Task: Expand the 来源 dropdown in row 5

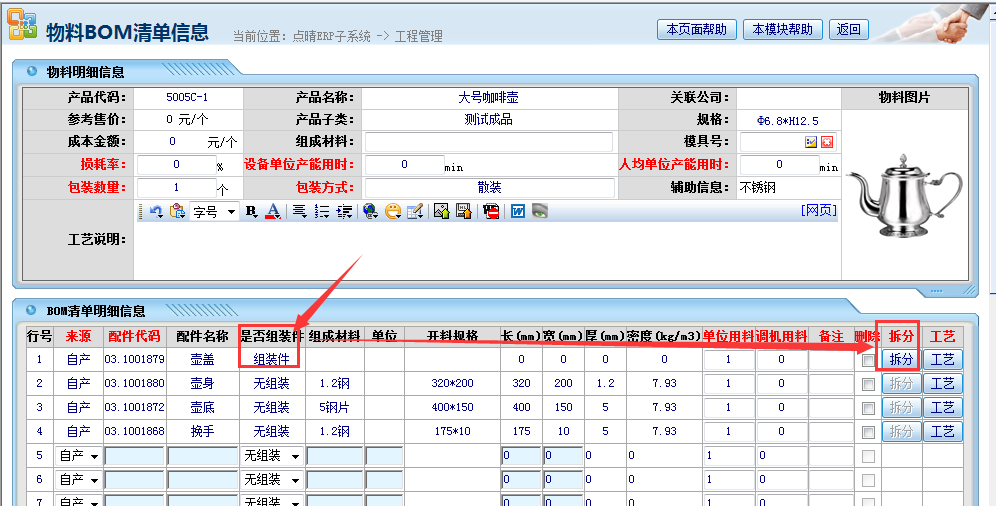Action: 94,456
